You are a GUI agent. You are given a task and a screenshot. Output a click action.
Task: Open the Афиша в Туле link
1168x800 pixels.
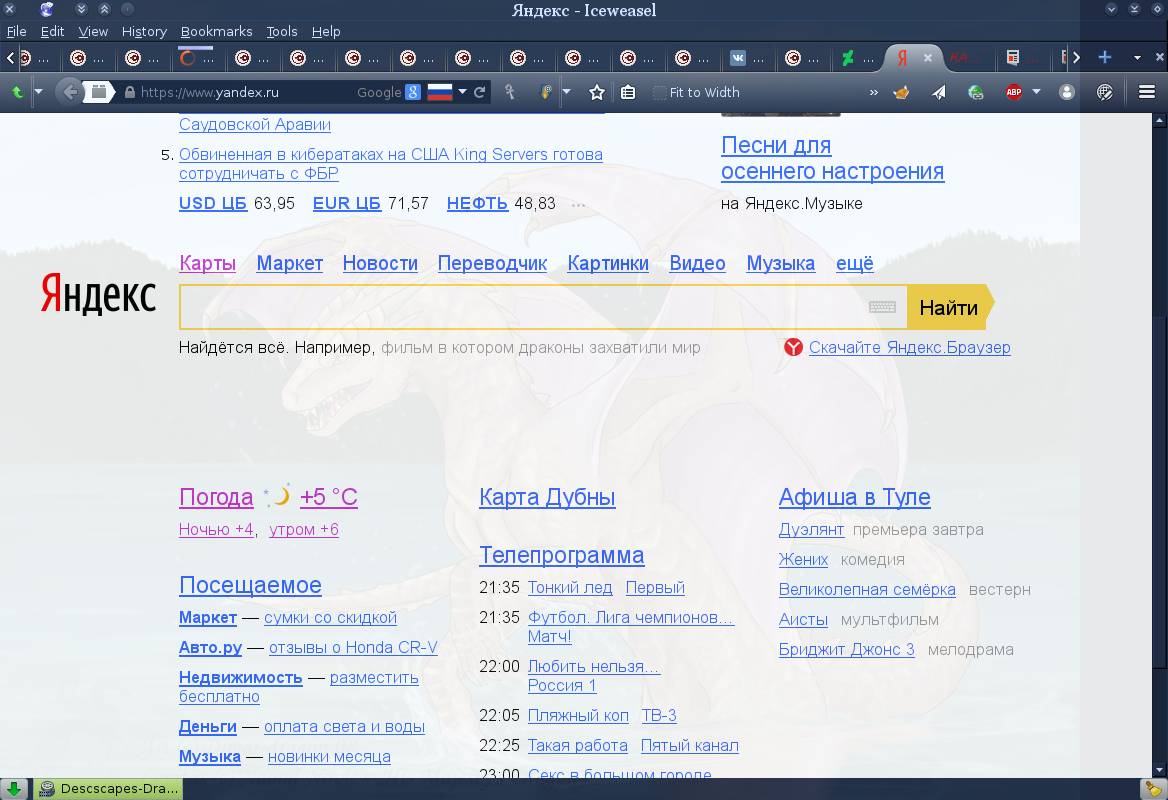854,497
